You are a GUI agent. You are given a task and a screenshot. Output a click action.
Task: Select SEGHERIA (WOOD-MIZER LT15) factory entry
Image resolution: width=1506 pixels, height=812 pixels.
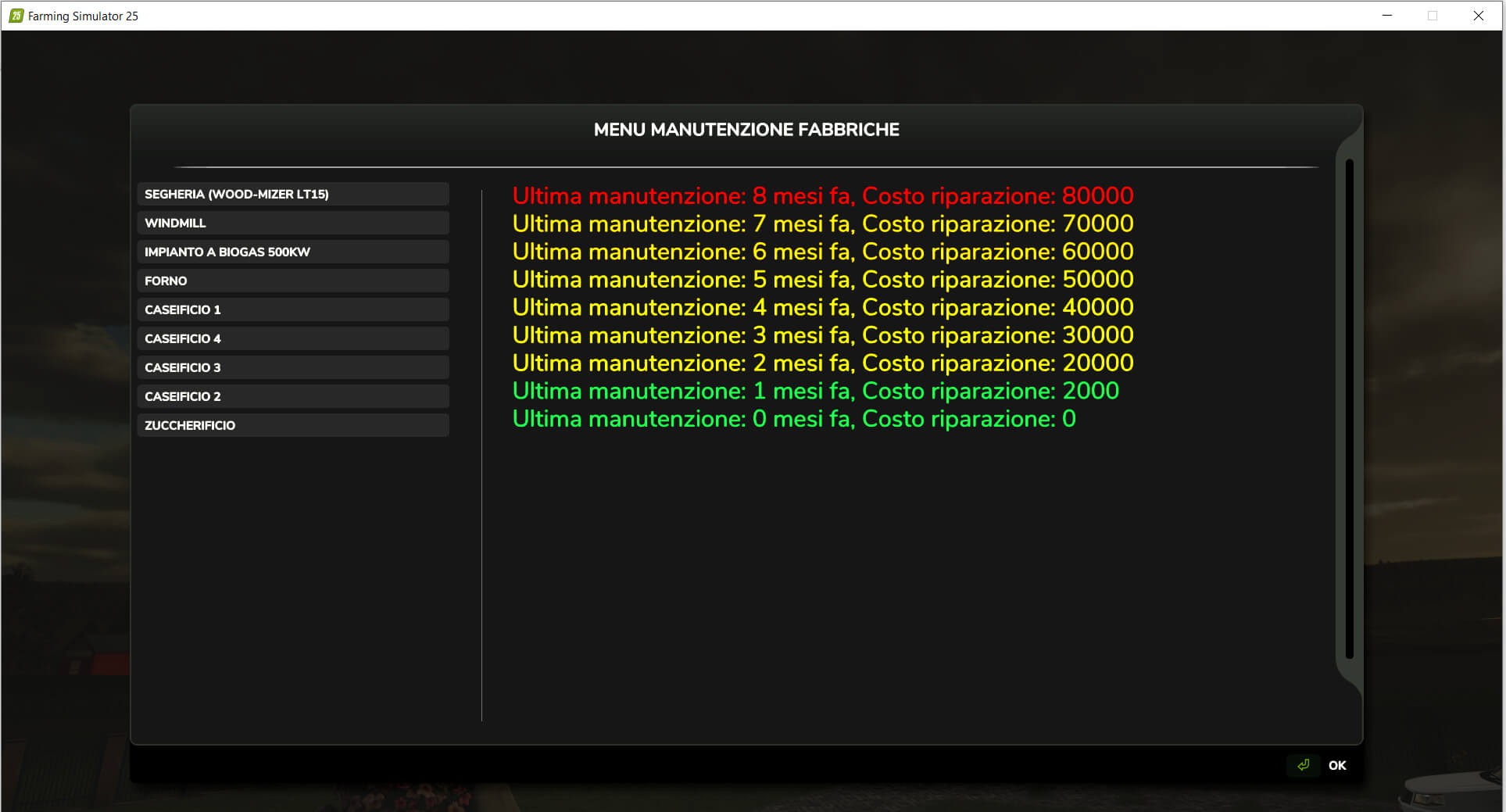(x=292, y=194)
